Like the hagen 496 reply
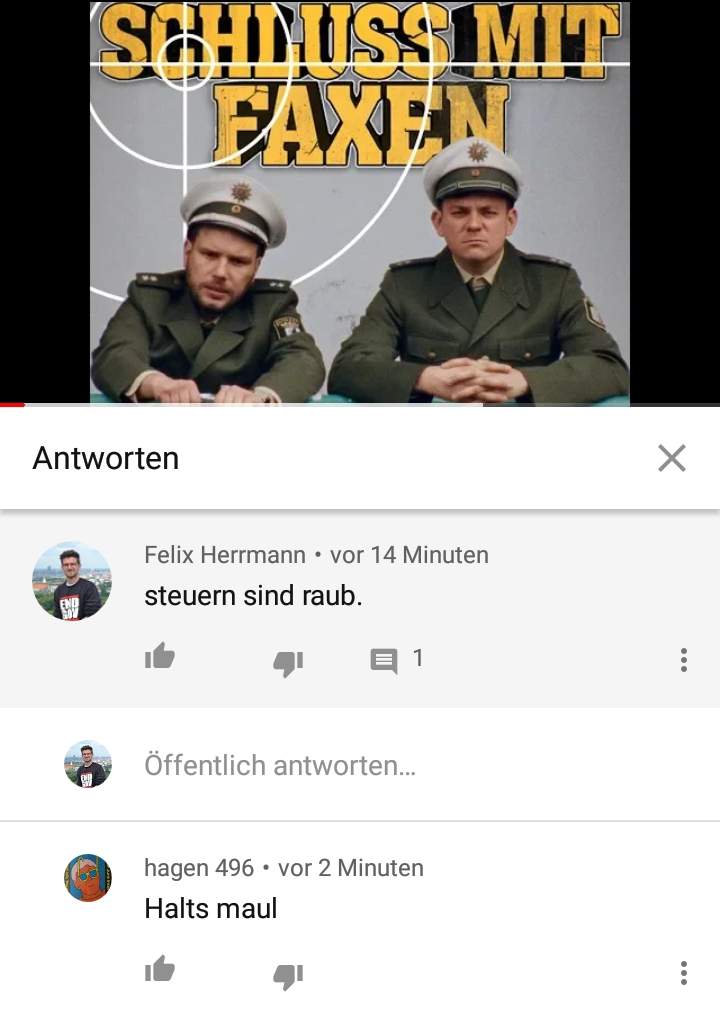The width and height of the screenshot is (720, 1023). click(160, 969)
